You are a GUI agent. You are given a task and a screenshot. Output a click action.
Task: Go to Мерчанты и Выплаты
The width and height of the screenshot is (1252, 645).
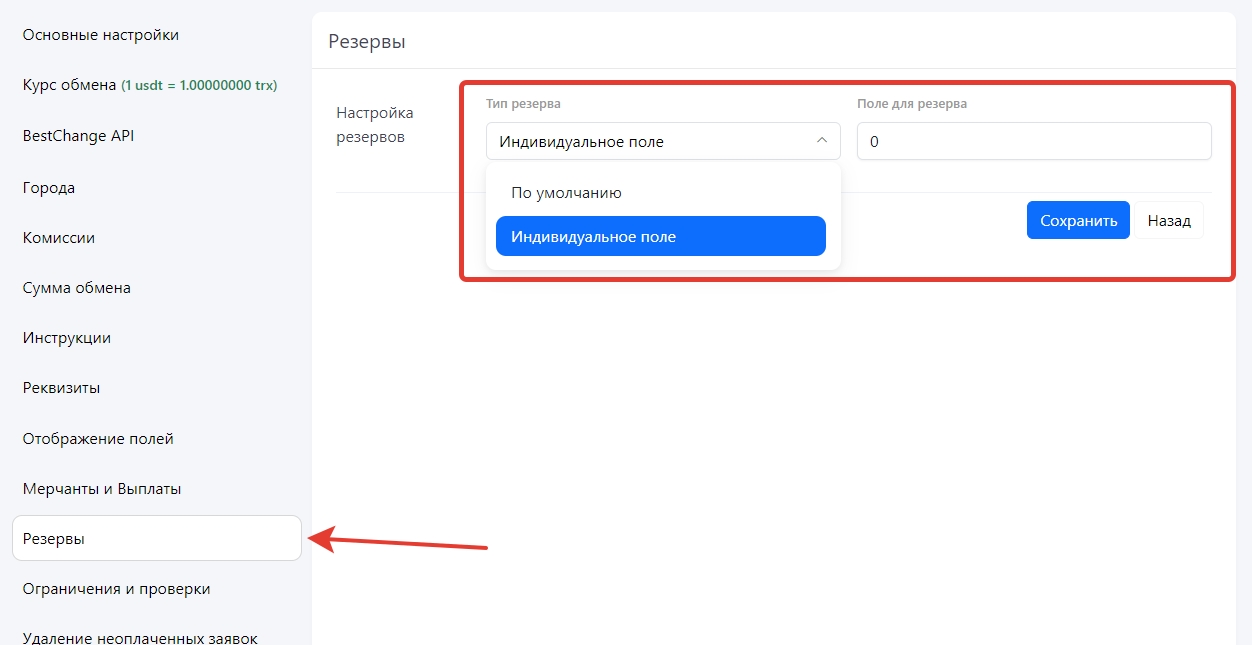pos(102,489)
